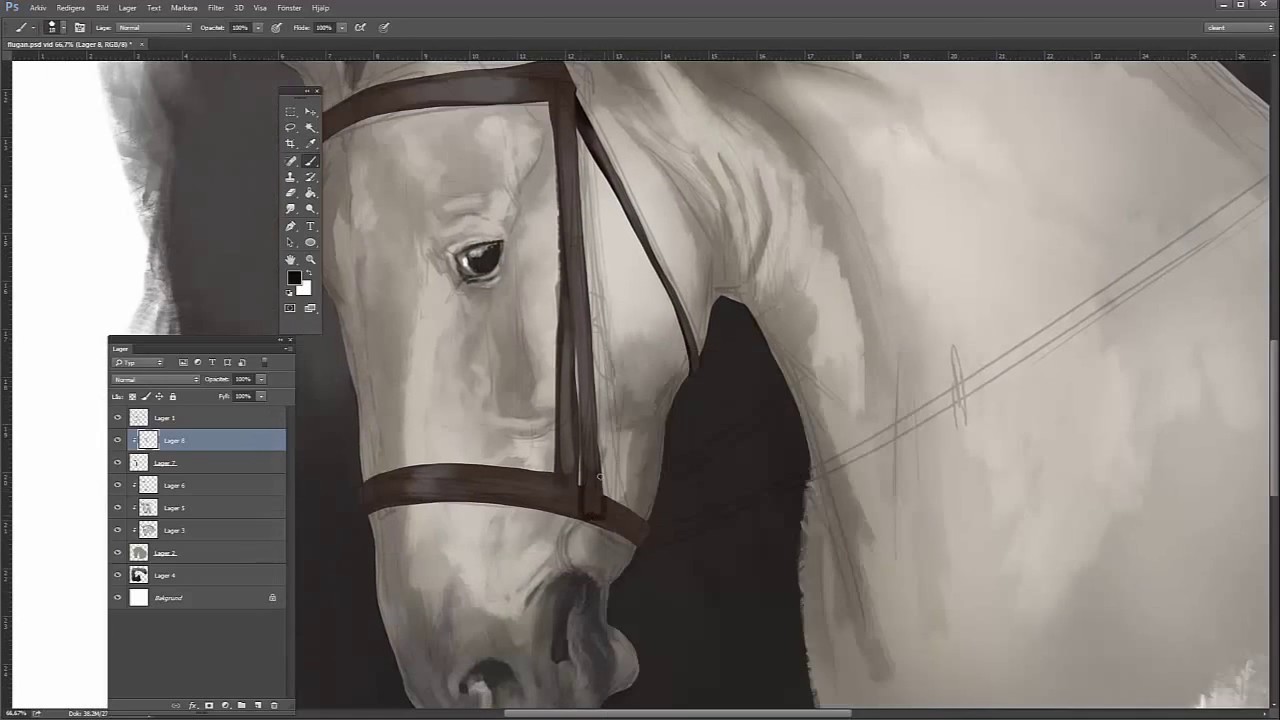Enable airbrush mode in options bar

pyautogui.click(x=360, y=28)
